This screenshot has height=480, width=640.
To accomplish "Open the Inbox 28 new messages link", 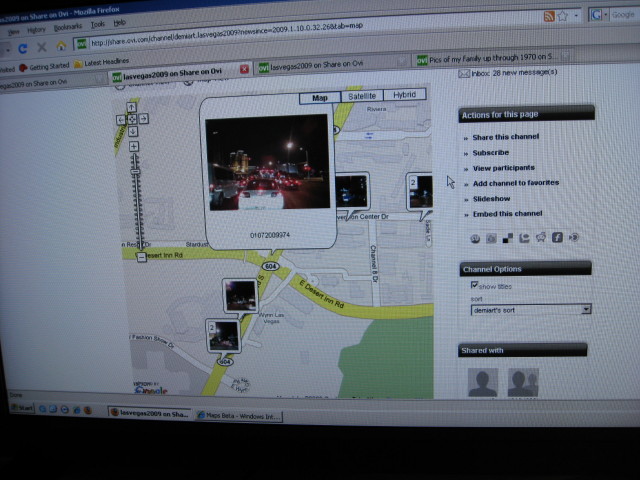I will pos(514,73).
